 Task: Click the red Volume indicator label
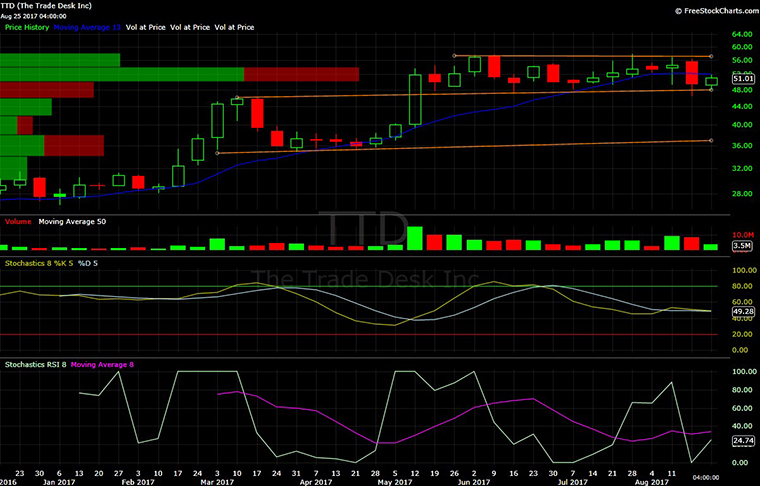pyautogui.click(x=18, y=221)
